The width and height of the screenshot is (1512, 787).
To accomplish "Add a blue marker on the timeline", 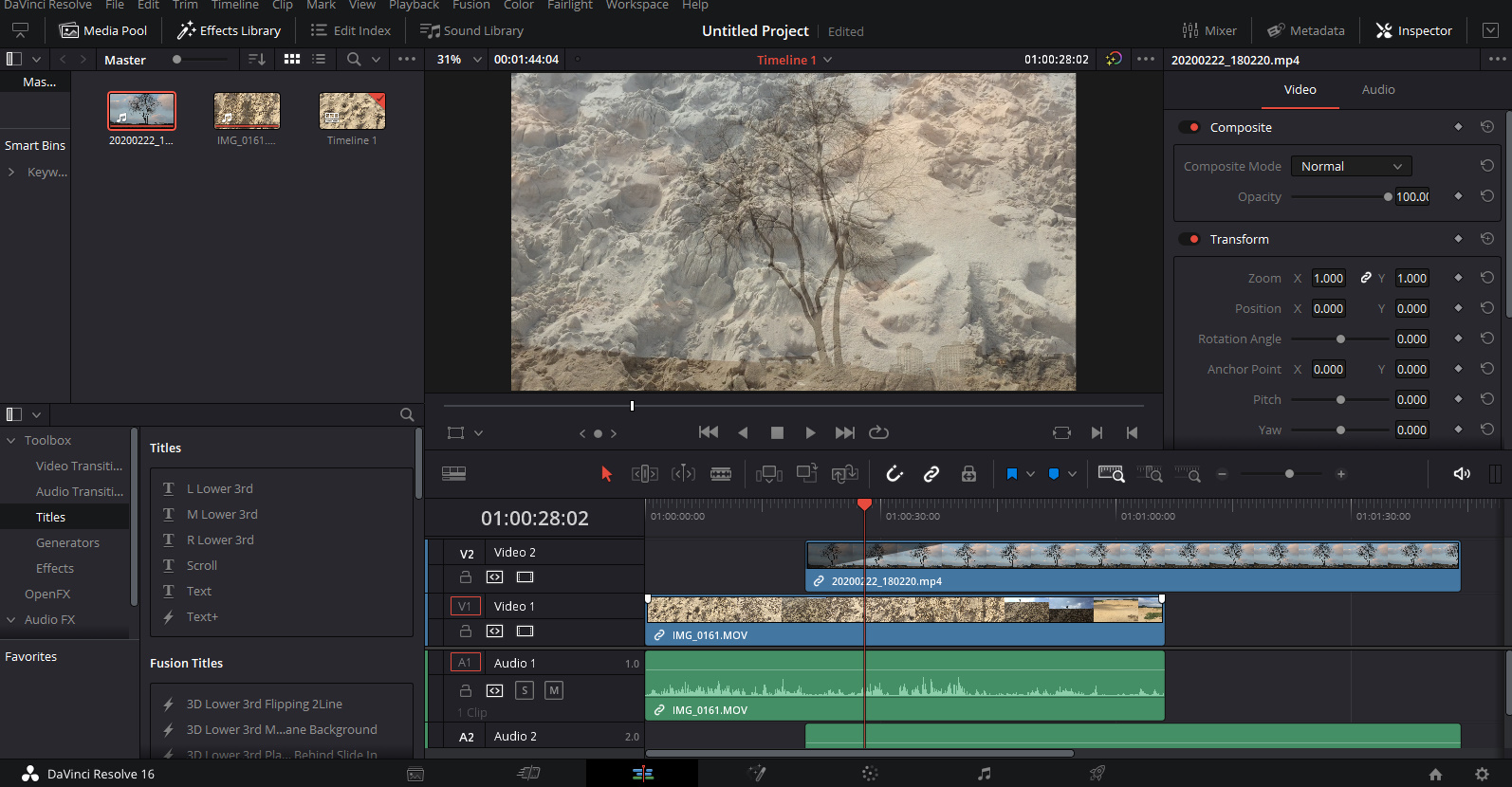I will (1054, 474).
